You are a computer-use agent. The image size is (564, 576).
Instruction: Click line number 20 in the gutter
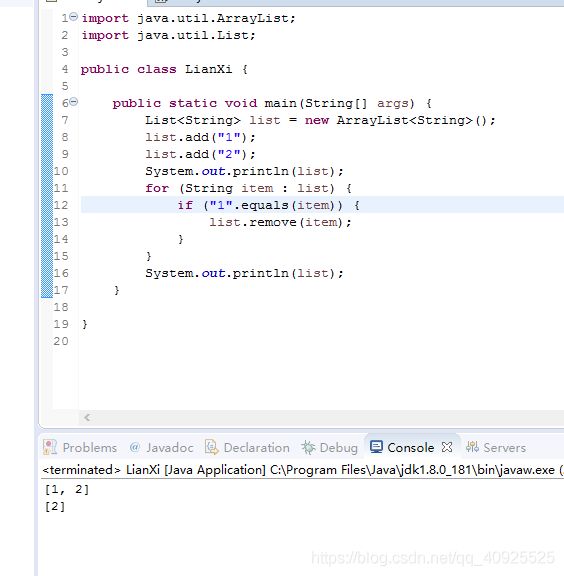coord(61,341)
